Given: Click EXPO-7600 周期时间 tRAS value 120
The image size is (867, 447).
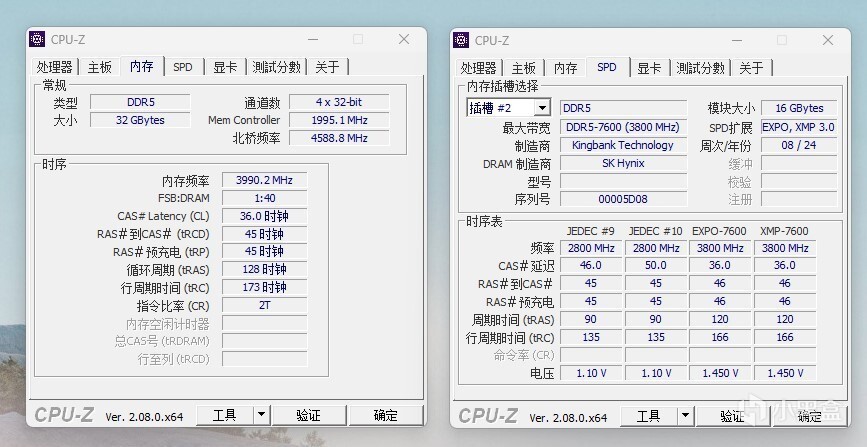Looking at the screenshot, I should tap(720, 319).
